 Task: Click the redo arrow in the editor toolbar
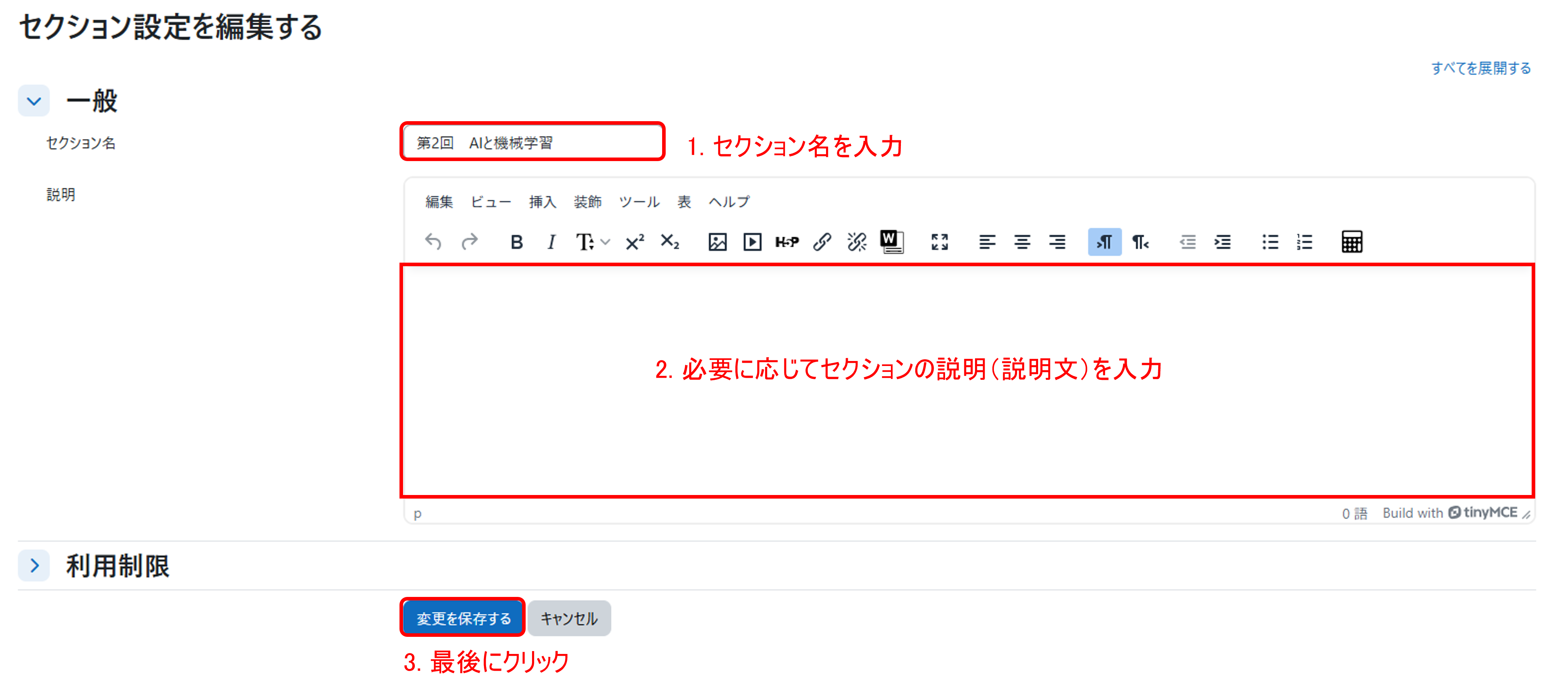pyautogui.click(x=469, y=242)
